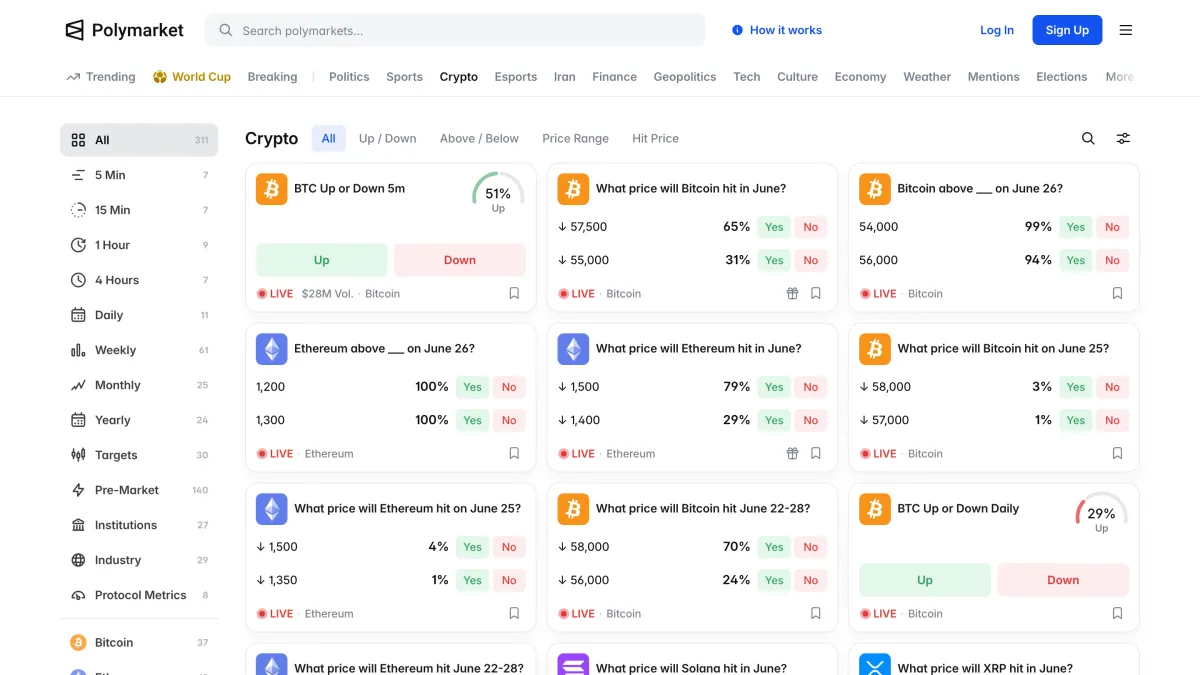
Task: Go to the Politics category
Action: [x=349, y=77]
